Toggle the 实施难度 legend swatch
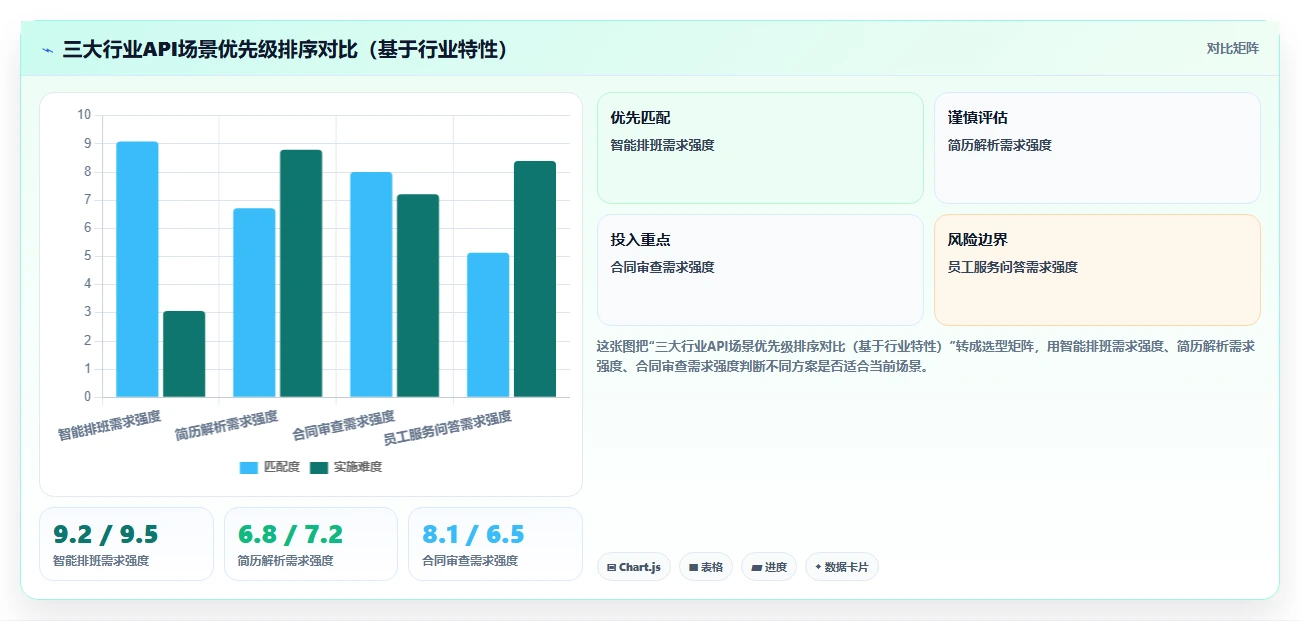Viewport: 1300px width, 621px height. (319, 467)
